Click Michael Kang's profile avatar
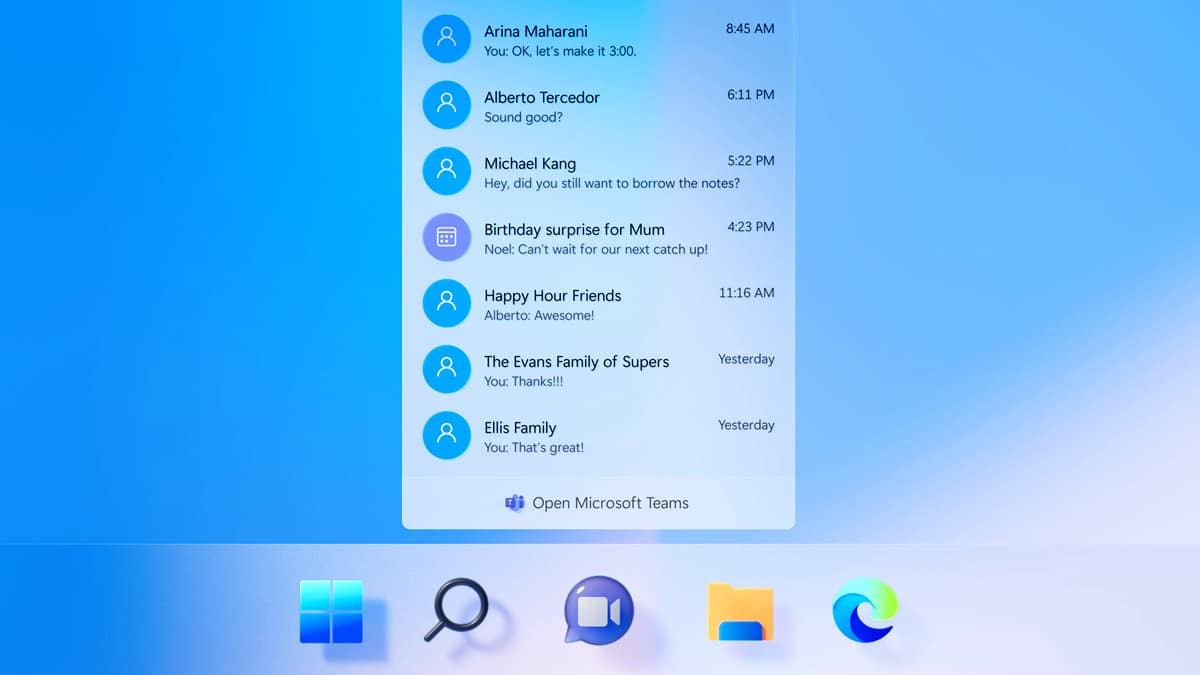Viewport: 1200px width, 675px height. (x=447, y=171)
